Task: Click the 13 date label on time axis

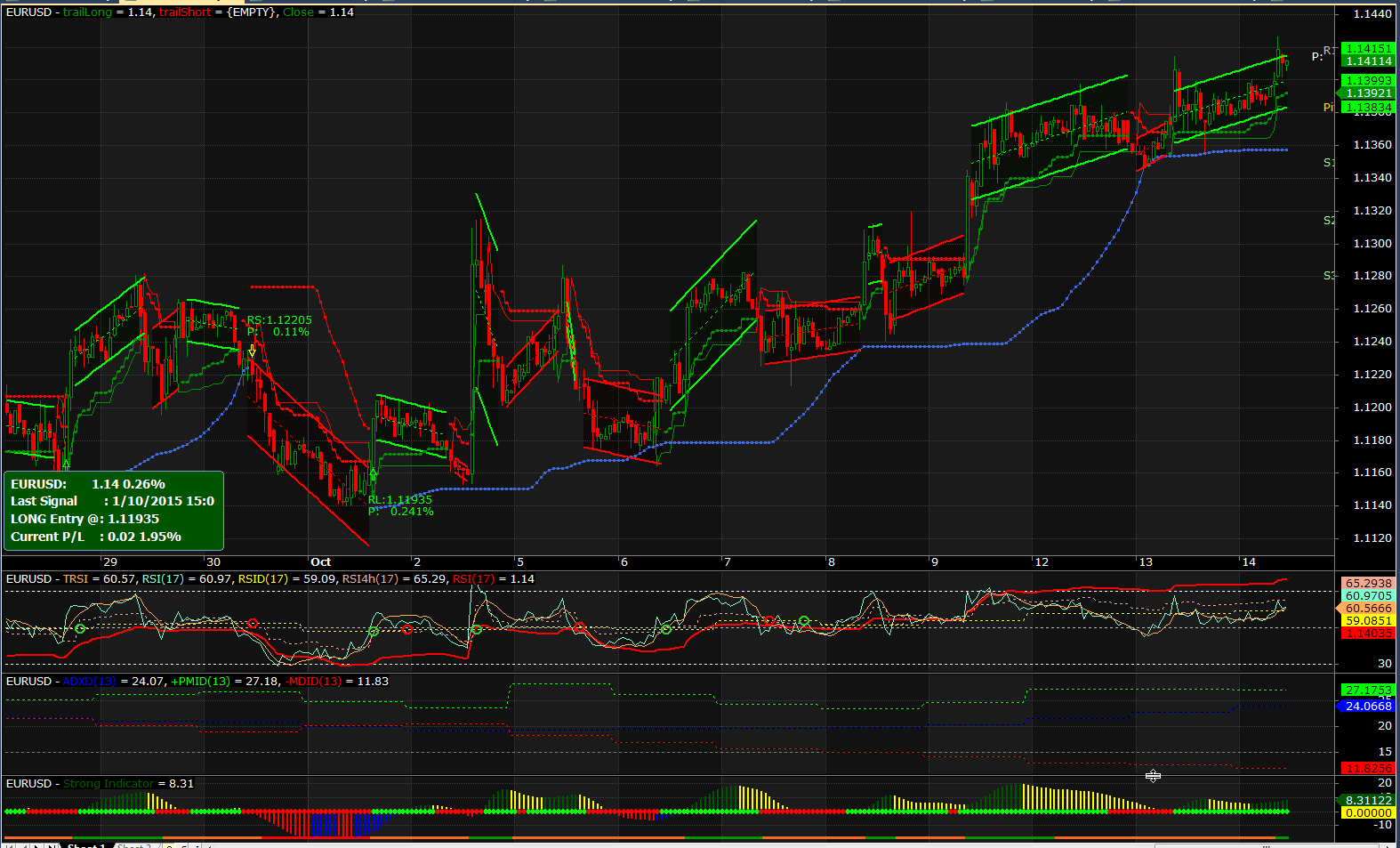Action: click(1146, 562)
